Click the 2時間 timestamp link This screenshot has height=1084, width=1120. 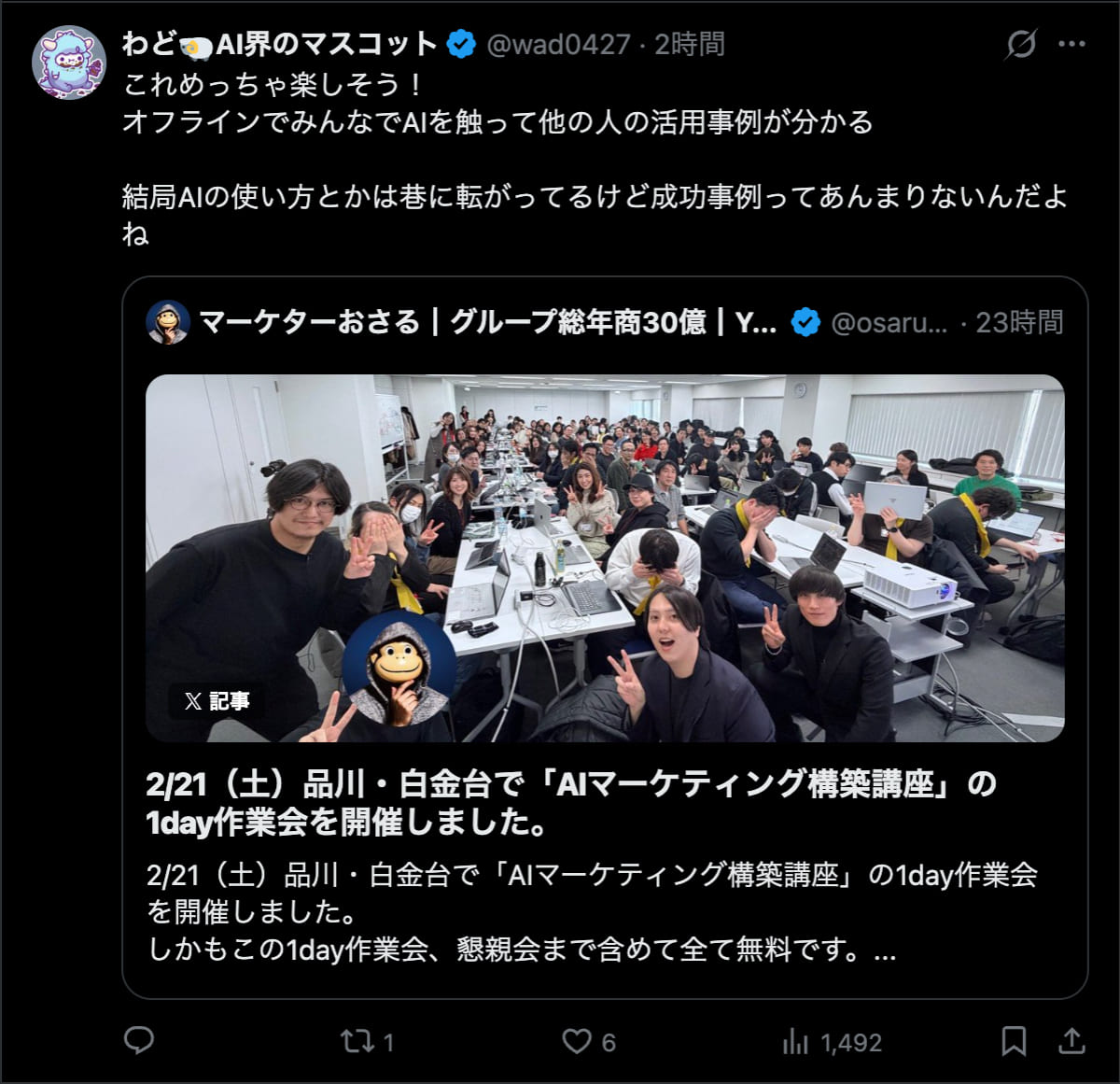689,44
